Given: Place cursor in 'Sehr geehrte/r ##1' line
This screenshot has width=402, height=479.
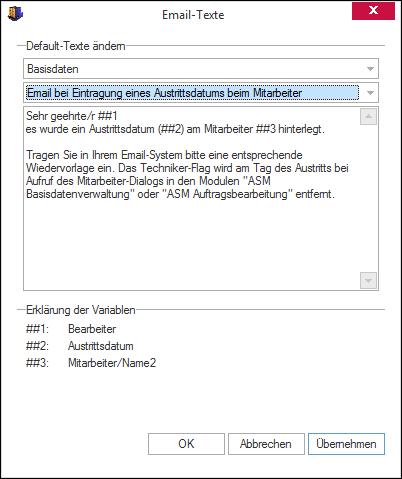Looking at the screenshot, I should [x=72, y=116].
